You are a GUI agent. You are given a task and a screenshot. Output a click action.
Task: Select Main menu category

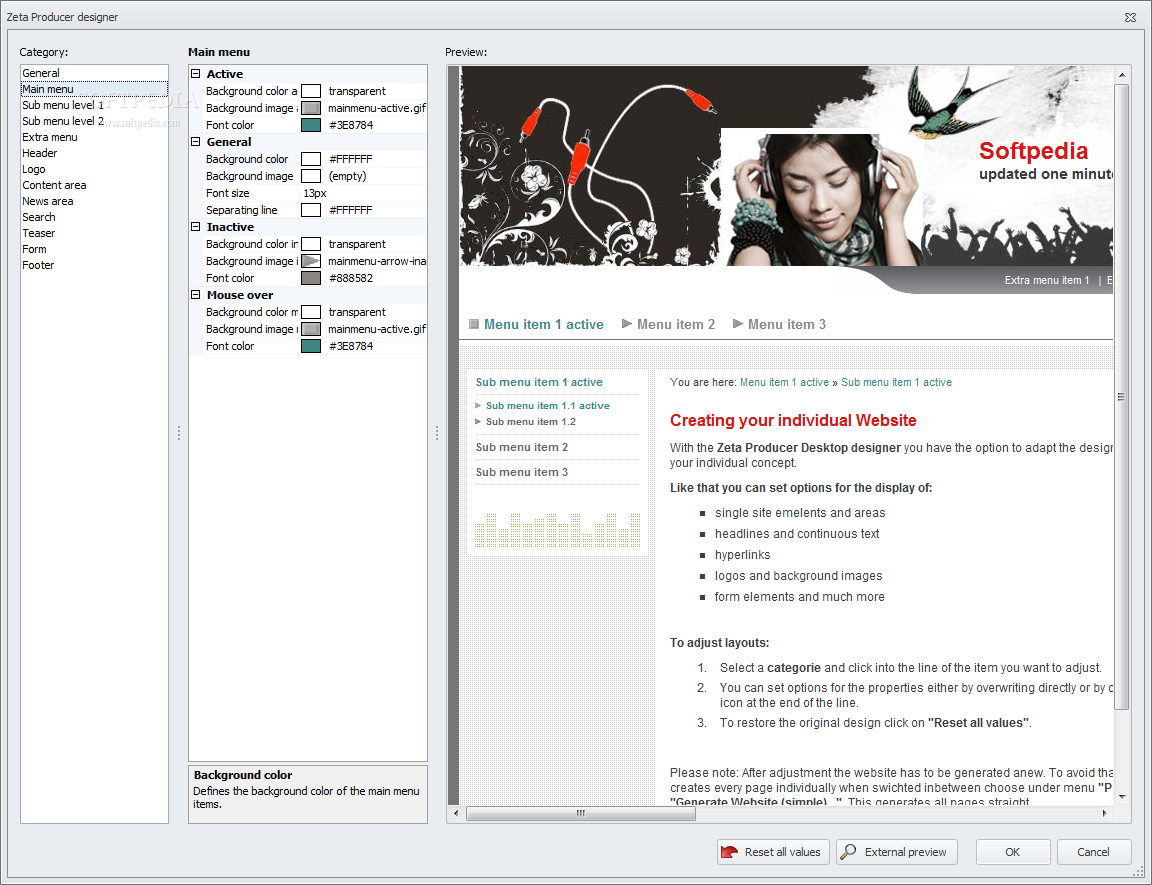coord(94,89)
